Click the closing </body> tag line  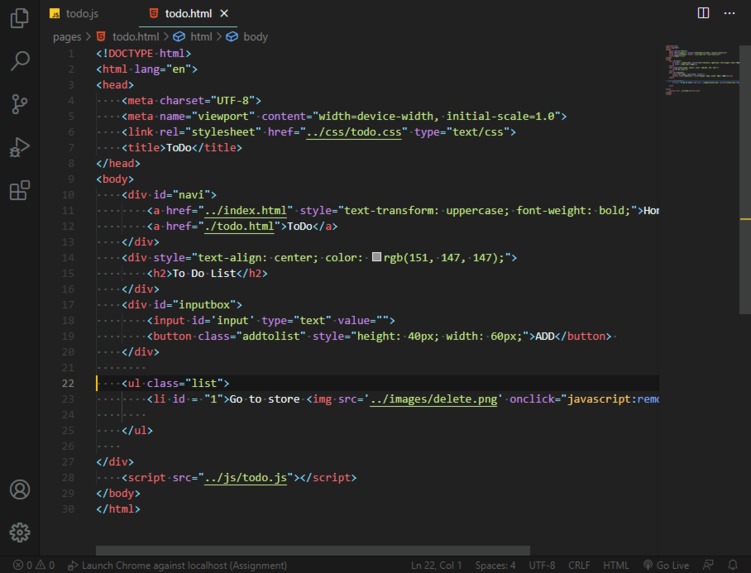point(118,493)
